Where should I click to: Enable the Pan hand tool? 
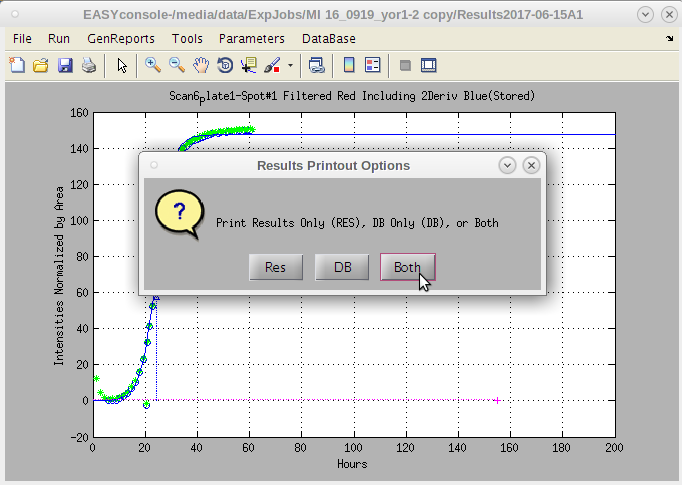(x=201, y=65)
